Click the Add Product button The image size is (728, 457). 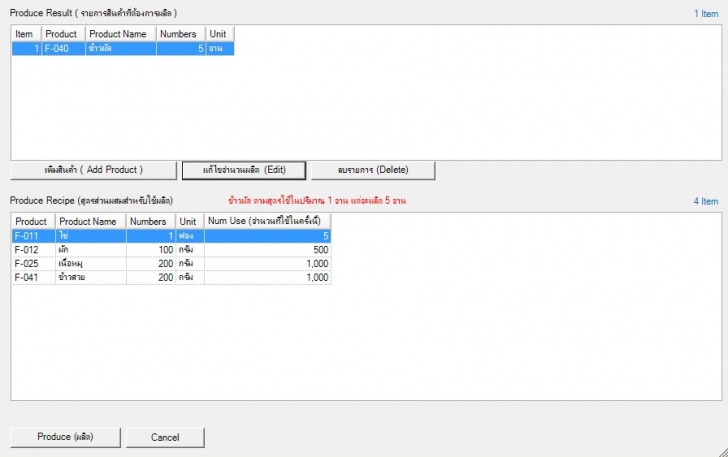coord(93,170)
